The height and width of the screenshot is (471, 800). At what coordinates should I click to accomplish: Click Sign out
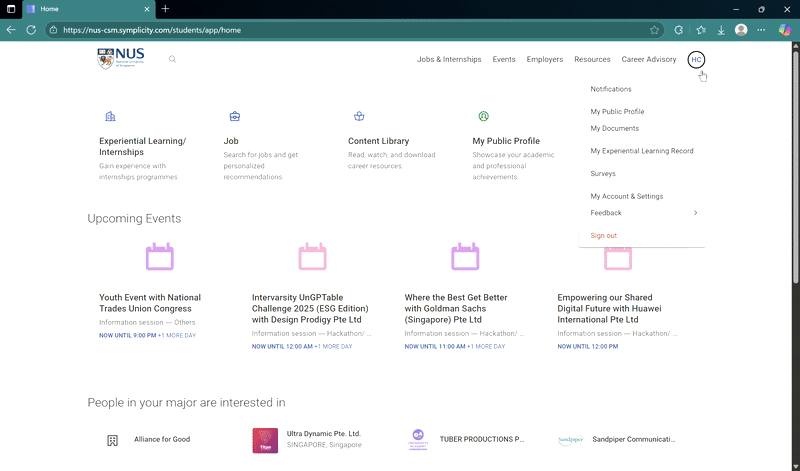point(604,235)
